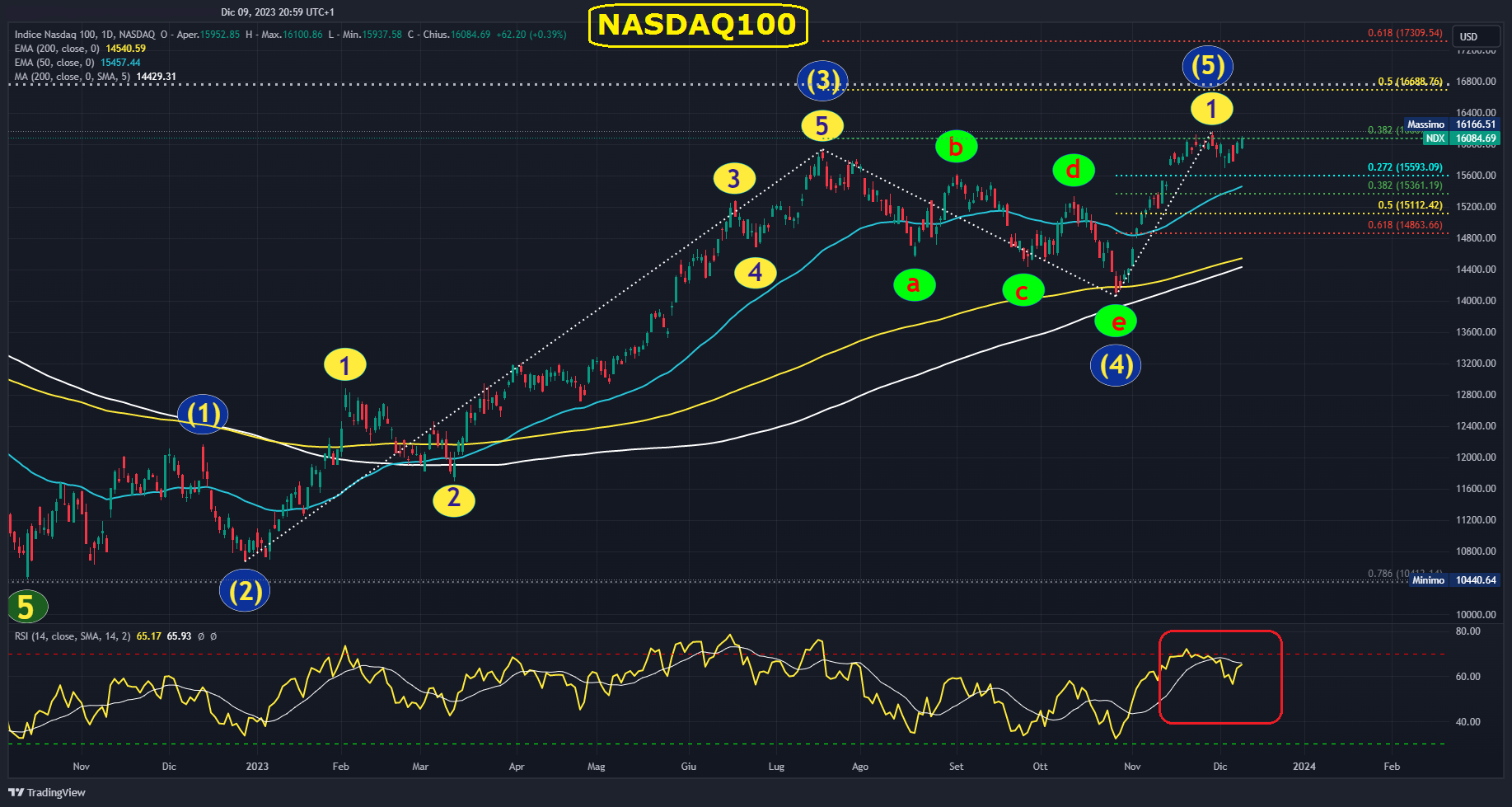Viewport: 1512px width, 807px height.
Task: Select blue wave label (5)
Action: click(x=1208, y=66)
